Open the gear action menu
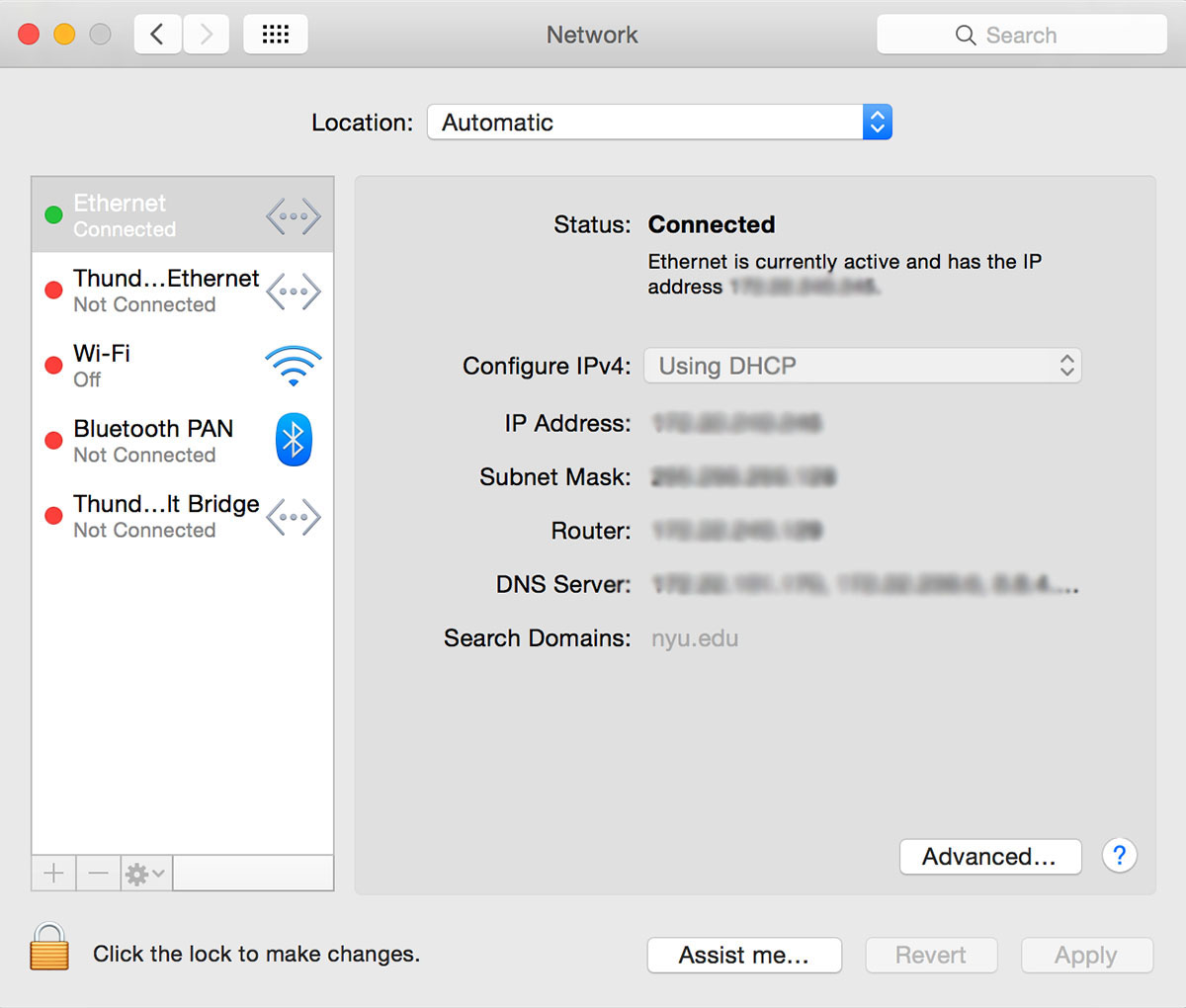 pyautogui.click(x=145, y=874)
